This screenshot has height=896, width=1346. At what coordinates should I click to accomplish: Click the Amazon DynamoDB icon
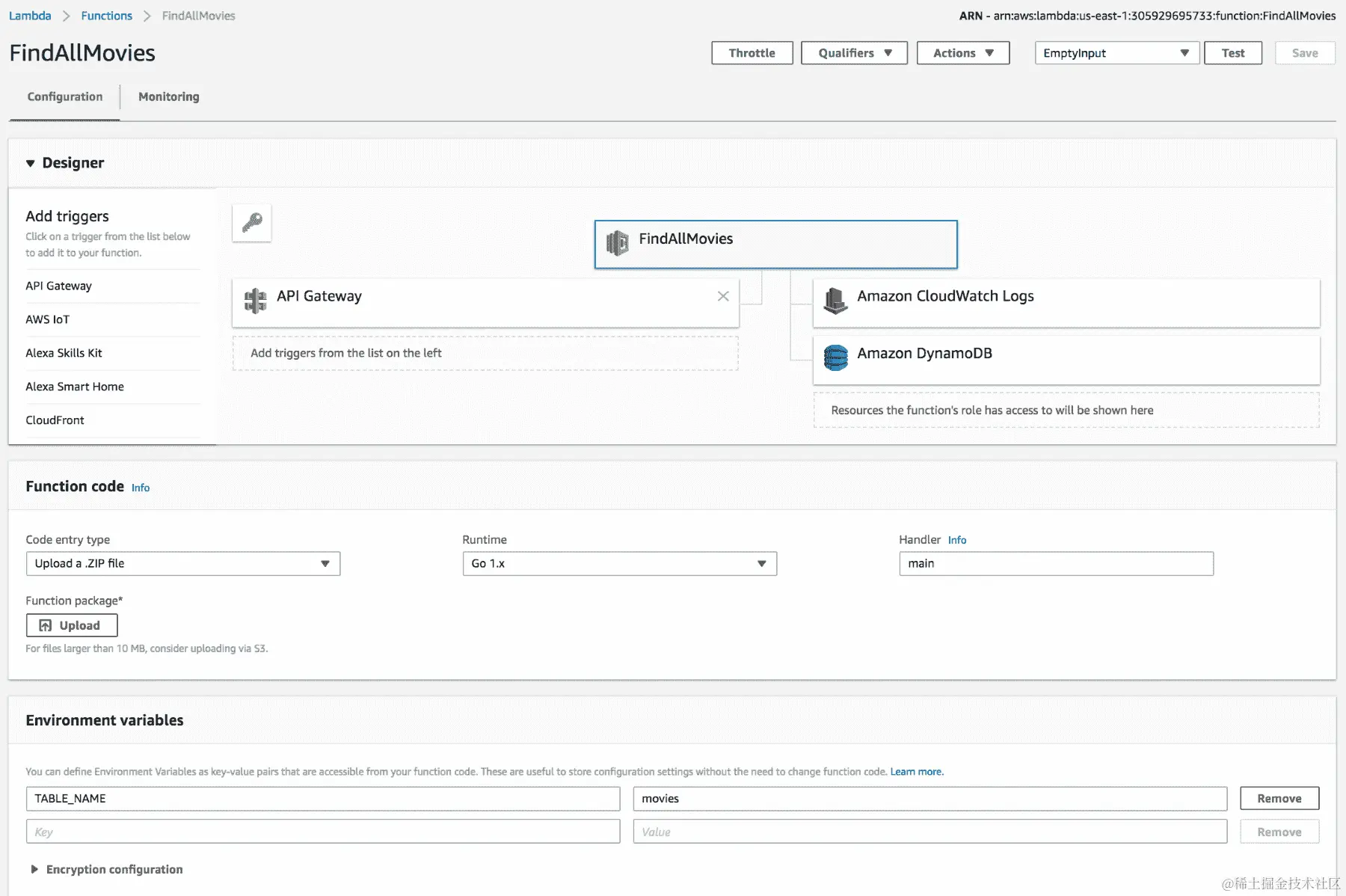click(x=835, y=358)
